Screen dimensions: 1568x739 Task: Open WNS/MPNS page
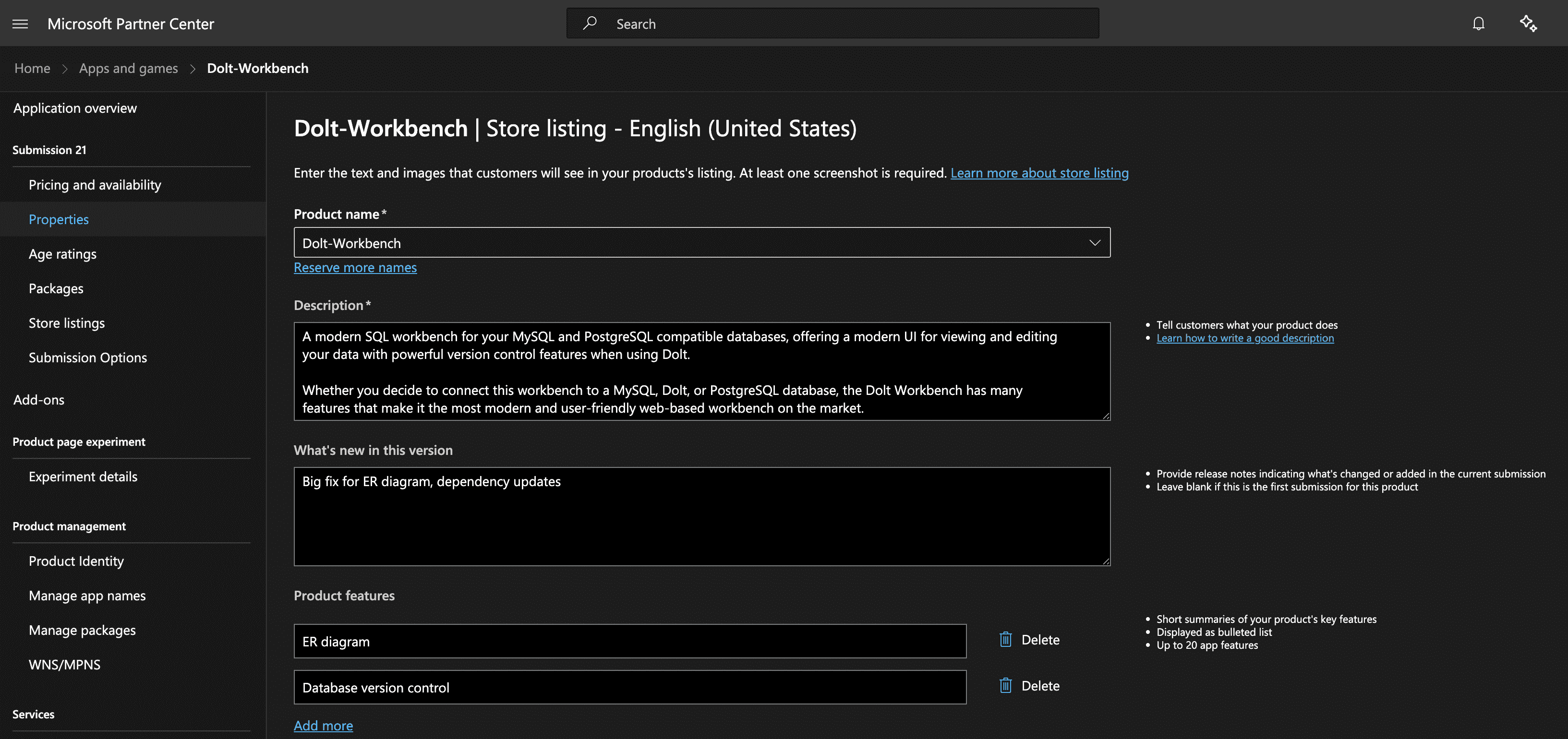pos(64,665)
